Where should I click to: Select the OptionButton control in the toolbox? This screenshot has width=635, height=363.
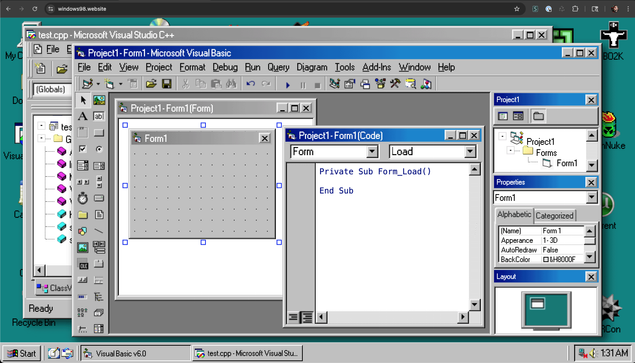click(99, 149)
